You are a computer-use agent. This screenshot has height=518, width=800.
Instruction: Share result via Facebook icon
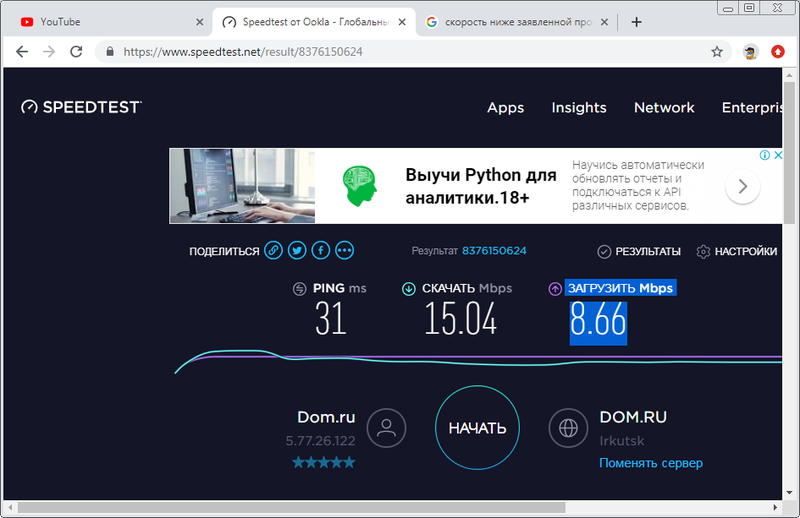point(321,251)
